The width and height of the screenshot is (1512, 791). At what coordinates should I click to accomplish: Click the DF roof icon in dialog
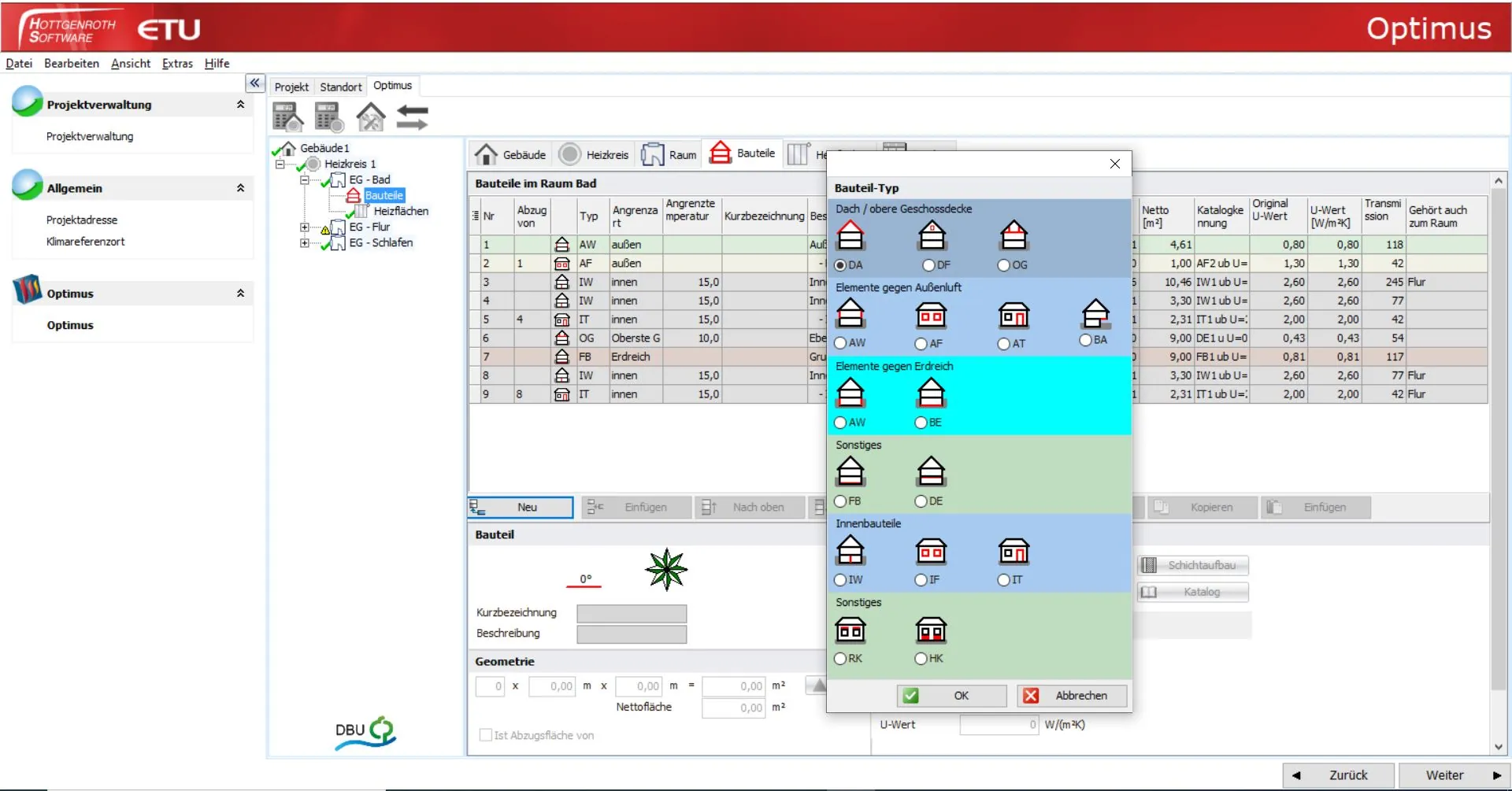coord(932,236)
